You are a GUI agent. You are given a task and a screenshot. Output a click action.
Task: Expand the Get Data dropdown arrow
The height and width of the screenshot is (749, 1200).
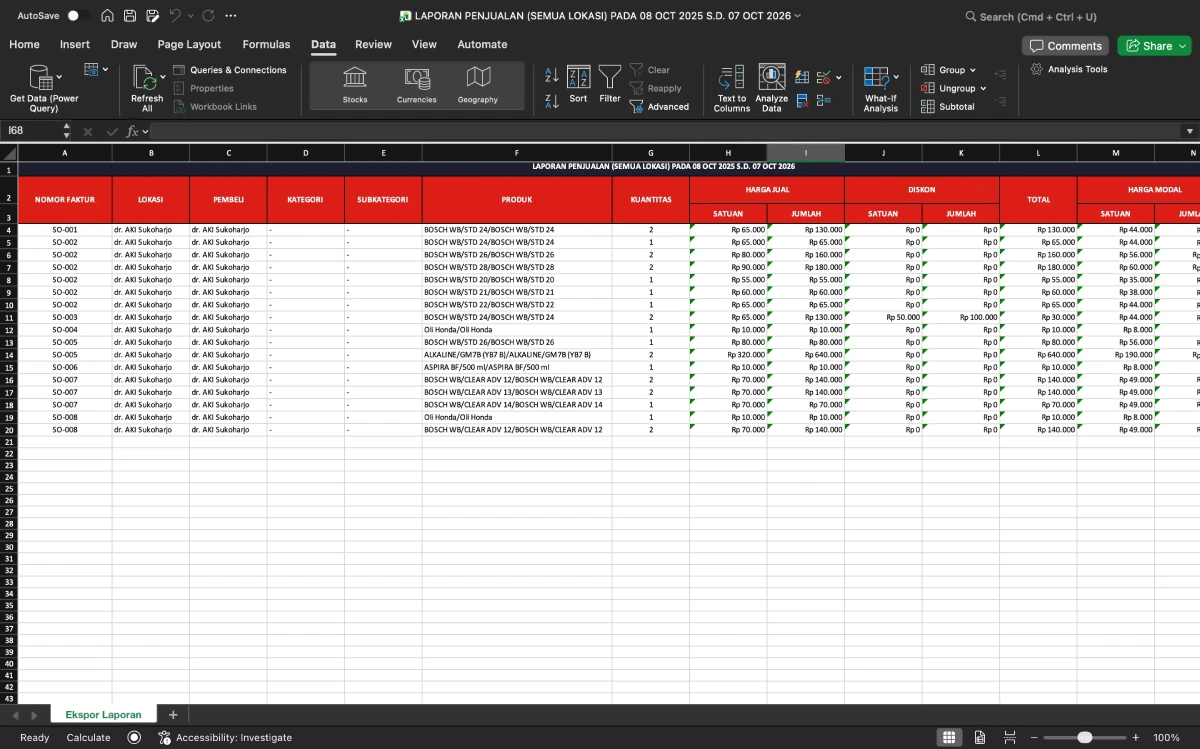pos(59,76)
